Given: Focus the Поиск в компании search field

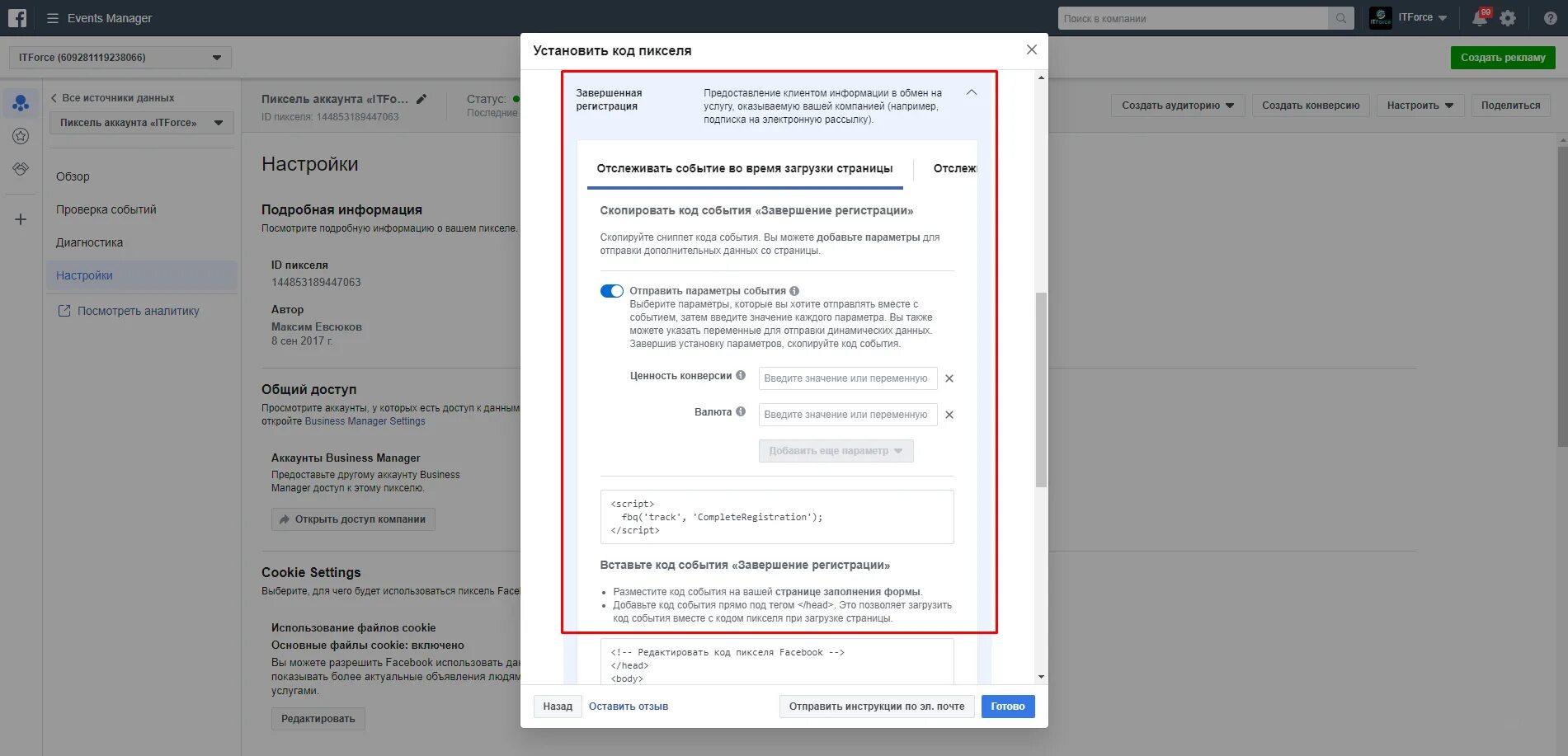Looking at the screenshot, I should (1194, 18).
